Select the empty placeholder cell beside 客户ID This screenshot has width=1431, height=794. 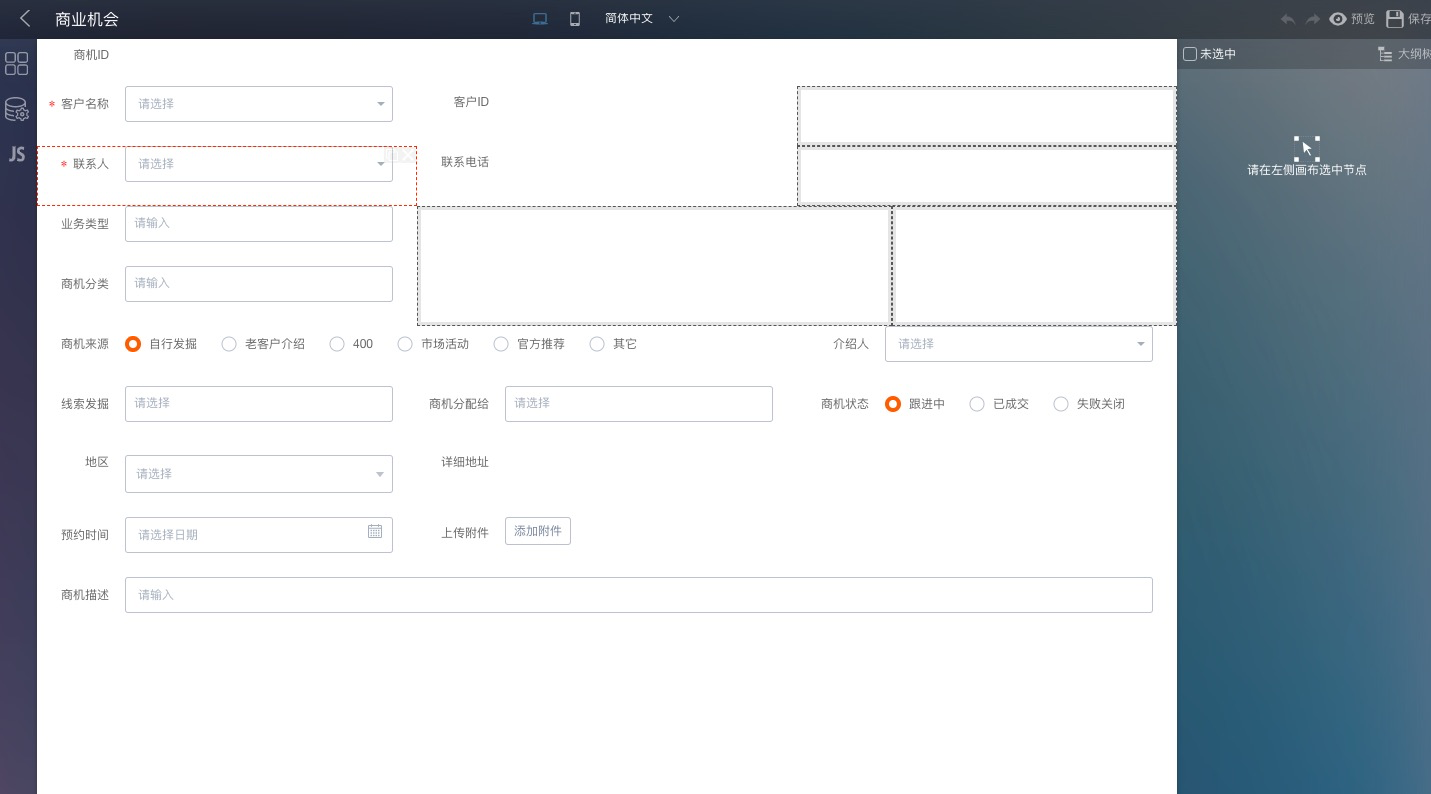pyautogui.click(x=987, y=116)
